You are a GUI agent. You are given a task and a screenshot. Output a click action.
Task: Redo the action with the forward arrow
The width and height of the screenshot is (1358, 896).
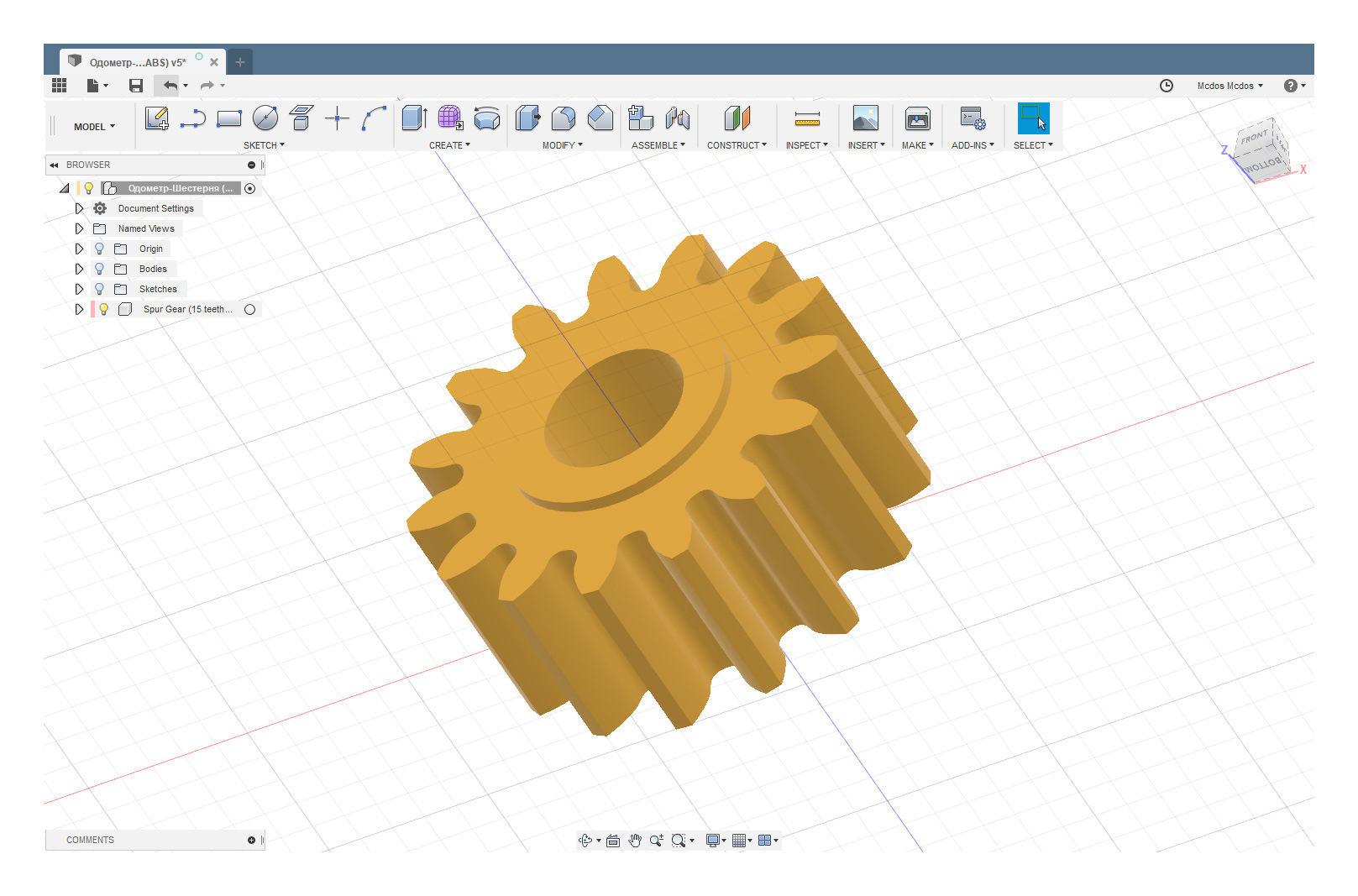click(x=207, y=85)
